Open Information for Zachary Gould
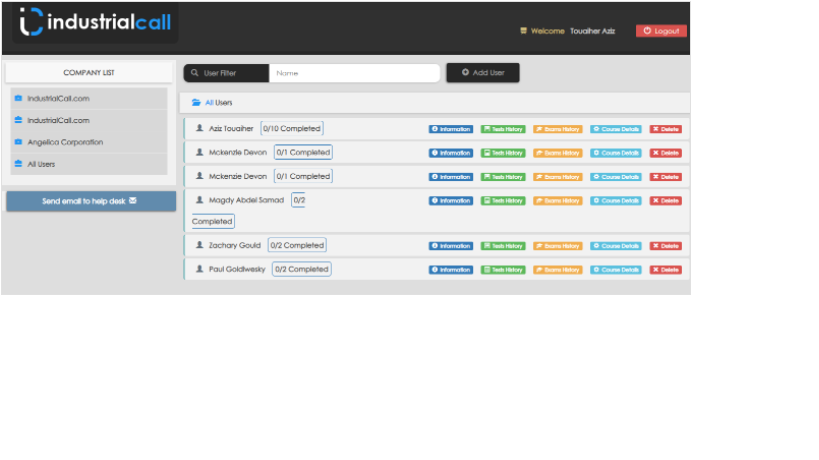 coord(451,246)
